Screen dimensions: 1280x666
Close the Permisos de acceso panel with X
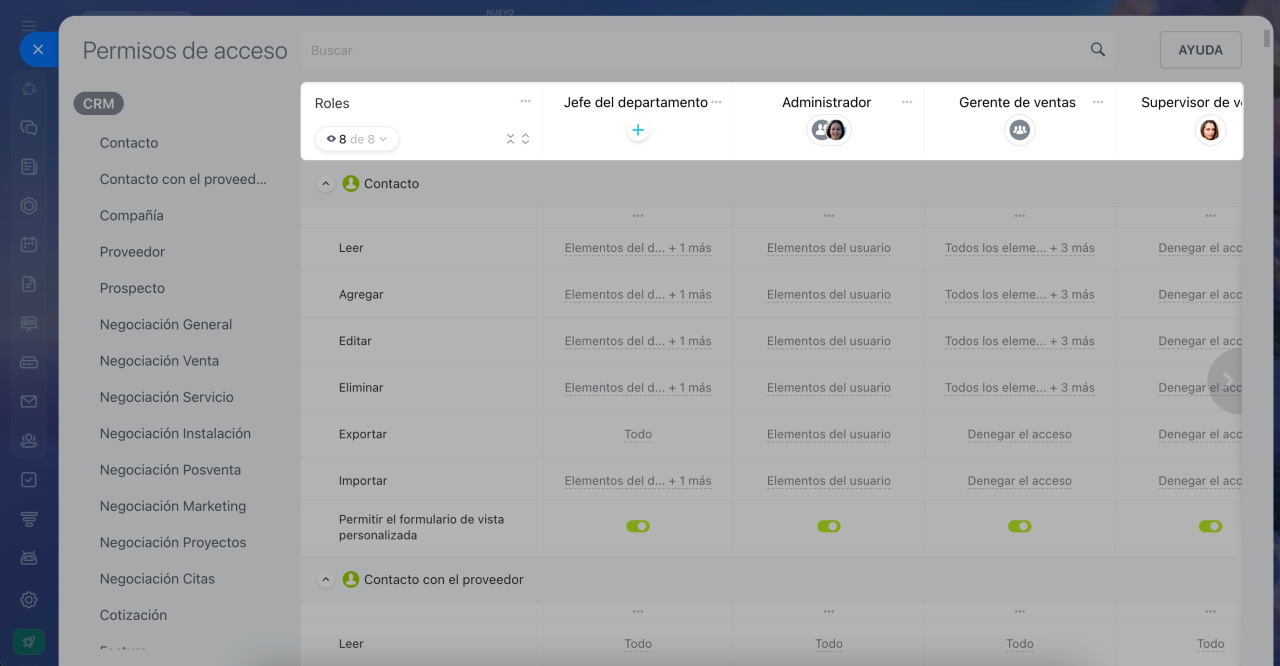pos(38,49)
